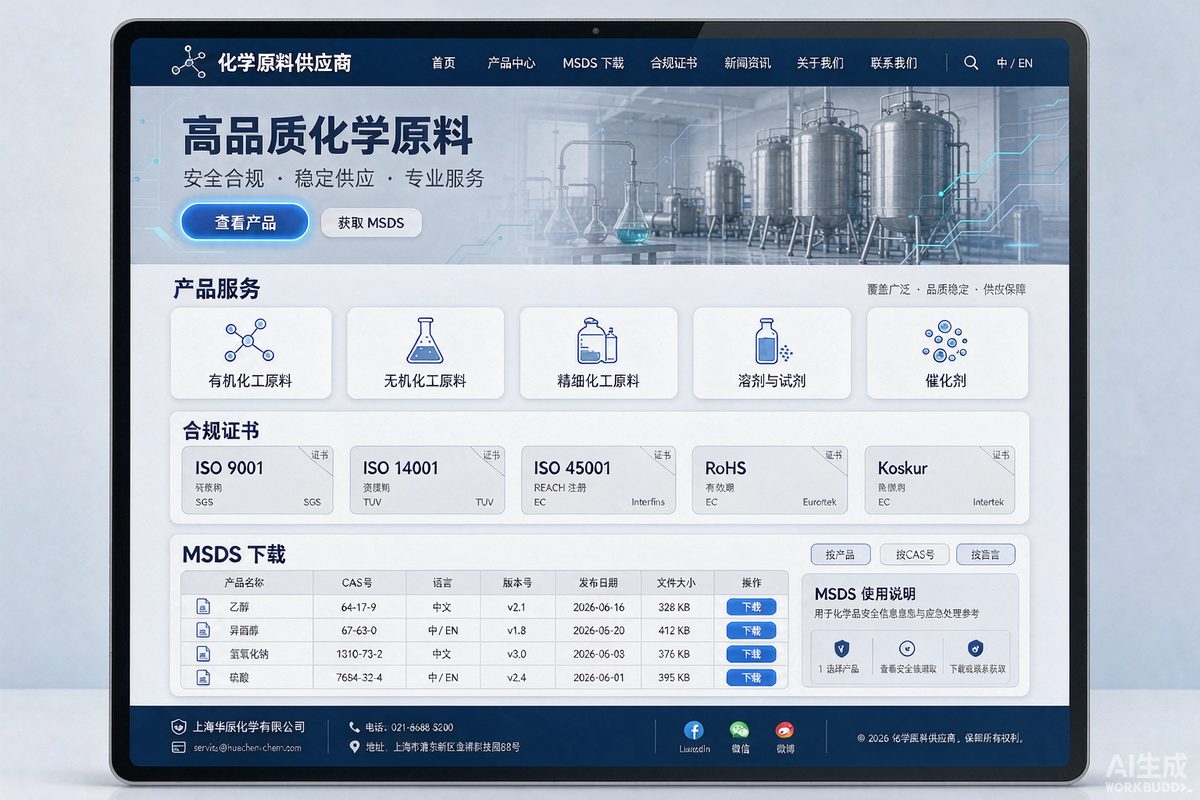Open the RoHS certificate card

[x=770, y=480]
